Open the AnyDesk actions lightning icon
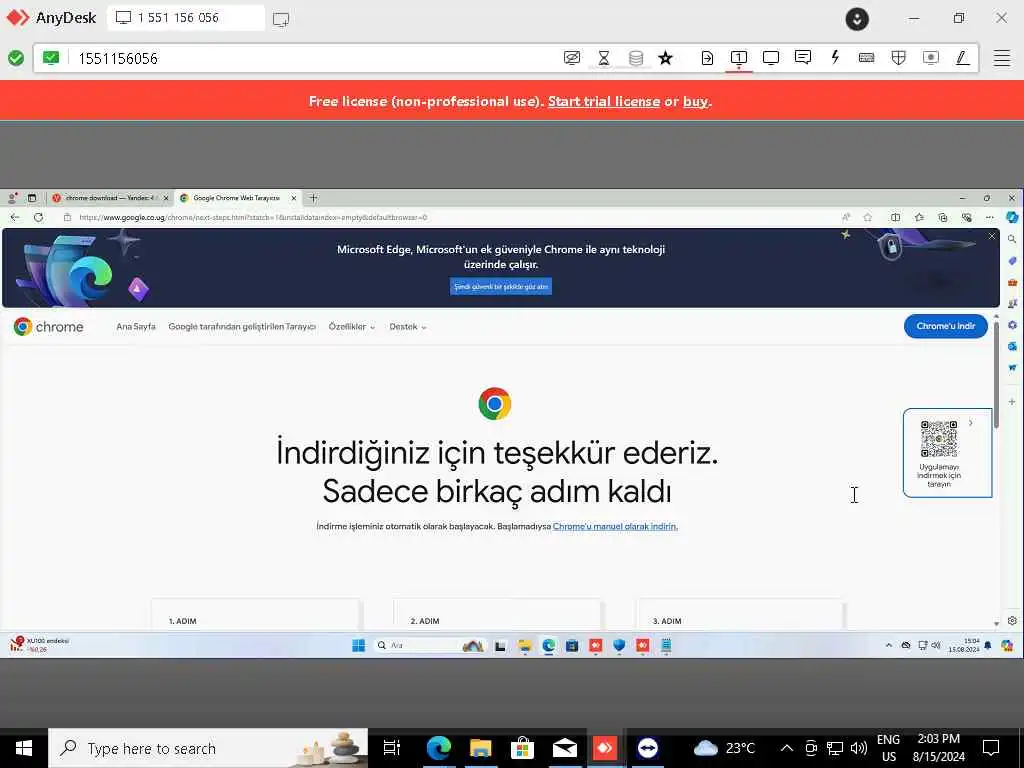 click(835, 57)
